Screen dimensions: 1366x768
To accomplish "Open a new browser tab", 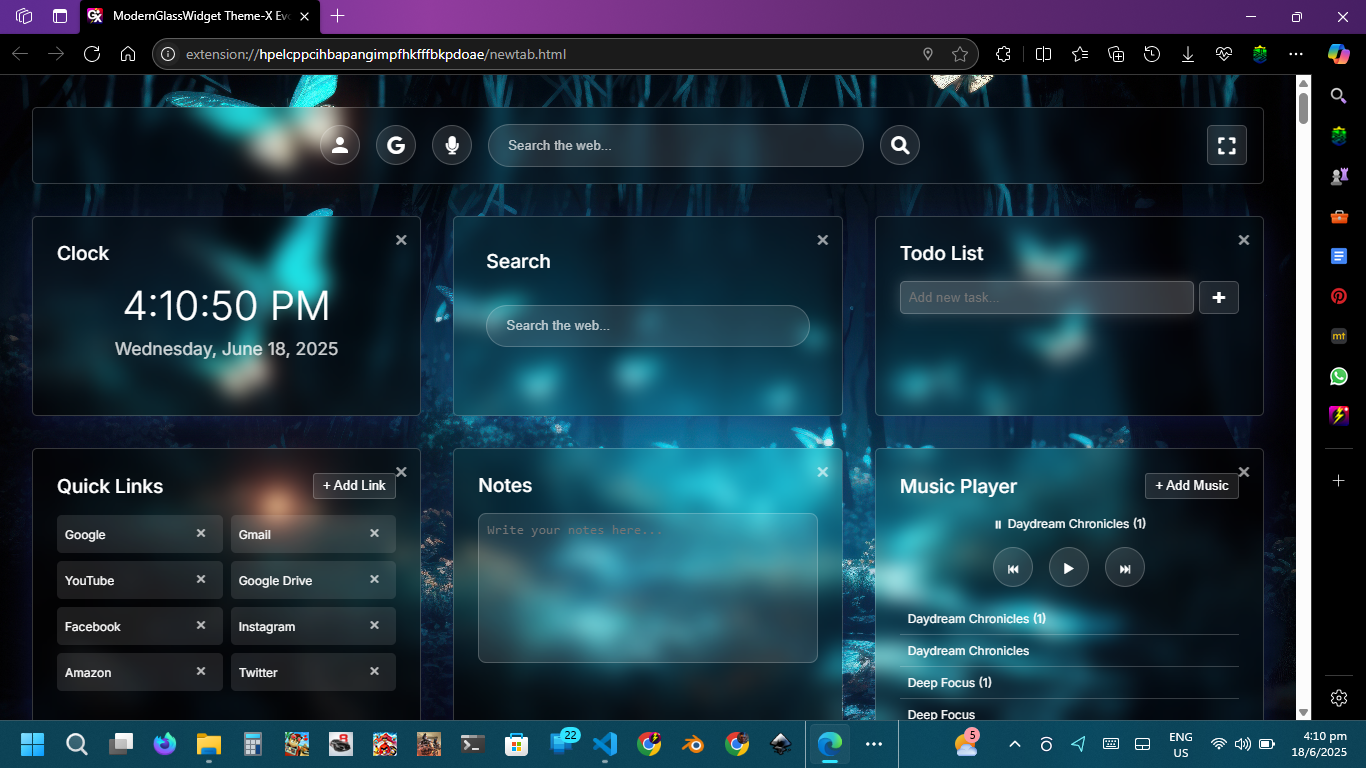I will pos(337,16).
